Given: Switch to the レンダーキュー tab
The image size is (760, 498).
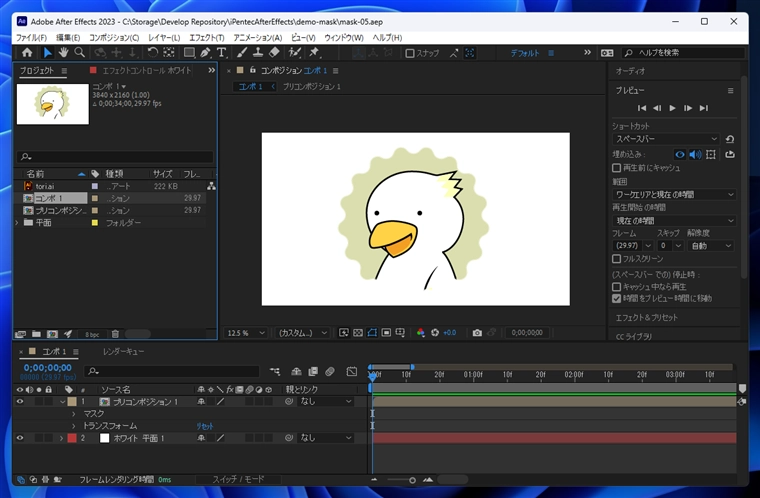Looking at the screenshot, I should [123, 352].
